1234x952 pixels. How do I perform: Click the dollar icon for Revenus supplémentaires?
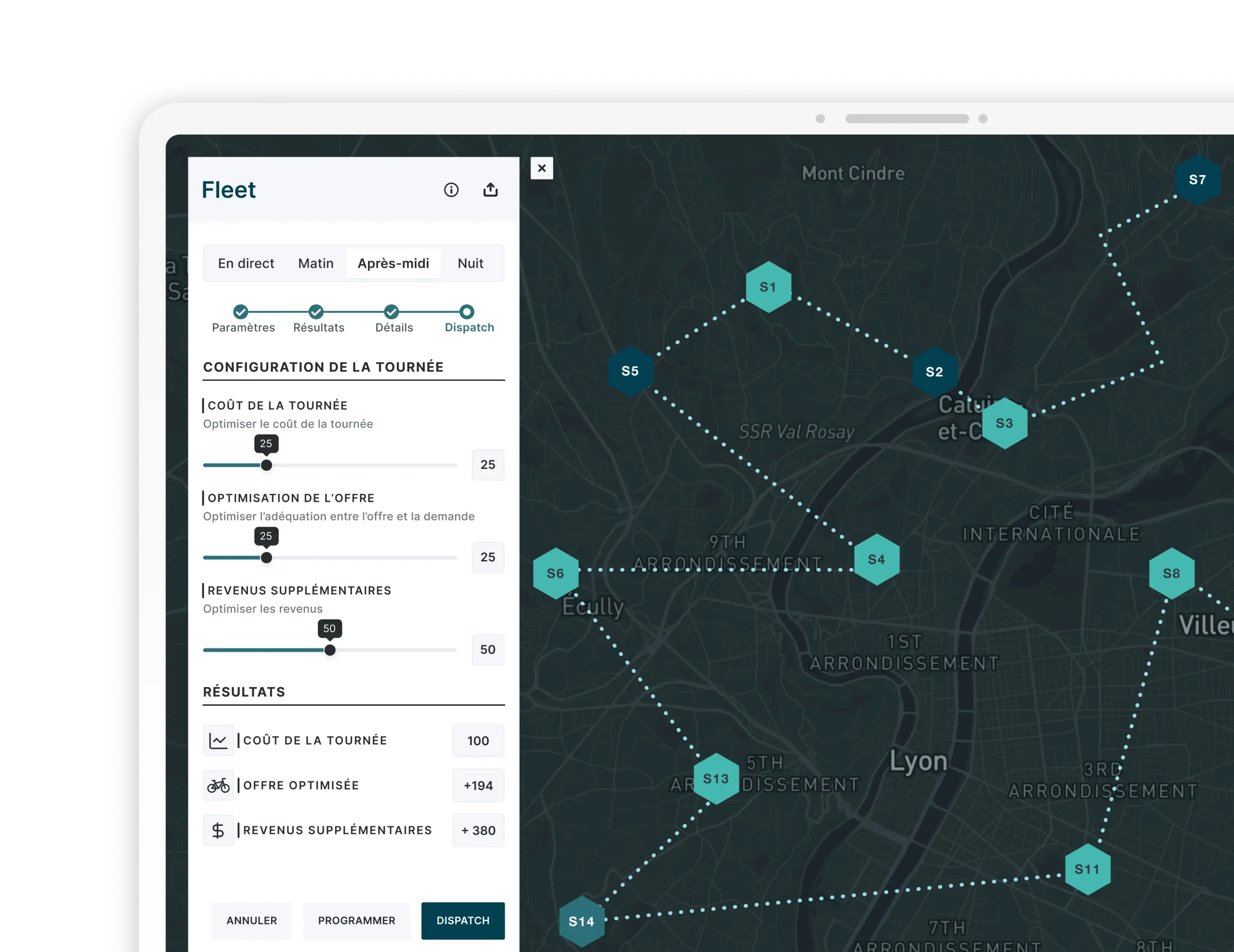(x=218, y=830)
